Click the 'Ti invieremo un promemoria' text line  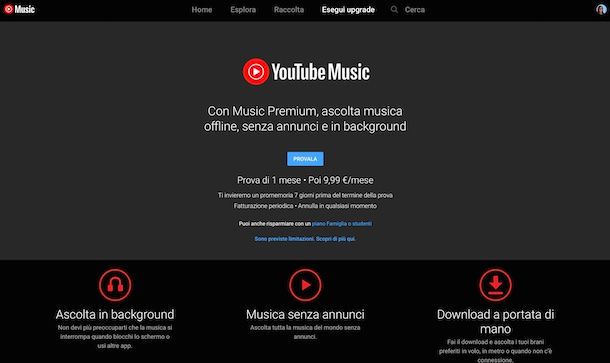(x=305, y=195)
